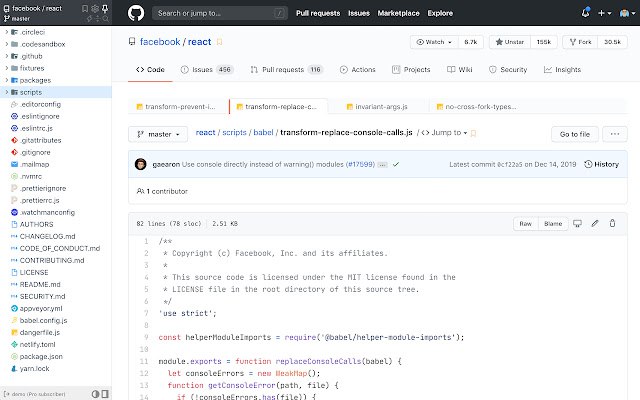Viewport: 640px width, 400px height.
Task: Click the search icon in Octotree sidebar
Action: (106, 19)
